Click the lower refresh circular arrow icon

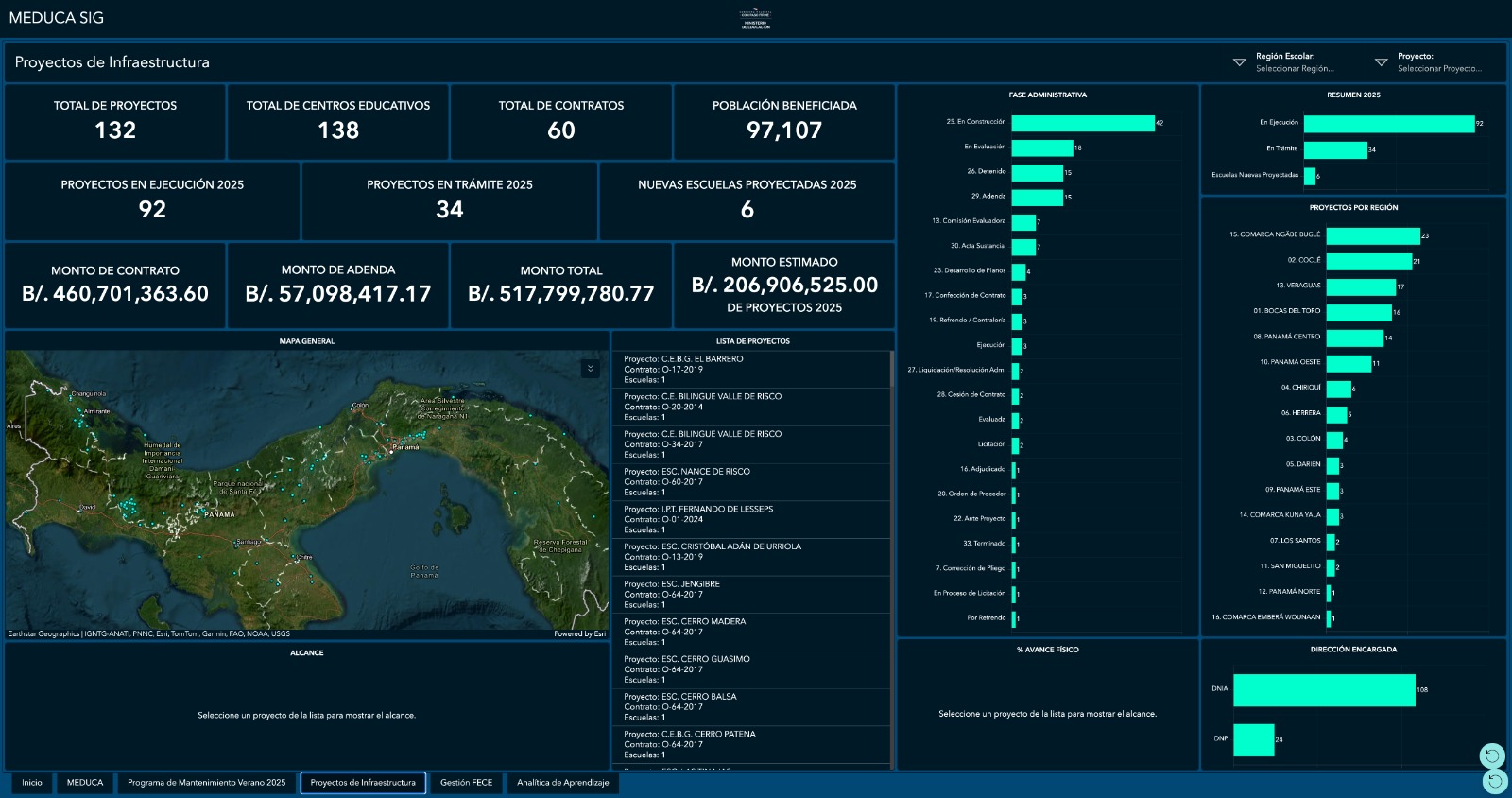coord(1494,781)
